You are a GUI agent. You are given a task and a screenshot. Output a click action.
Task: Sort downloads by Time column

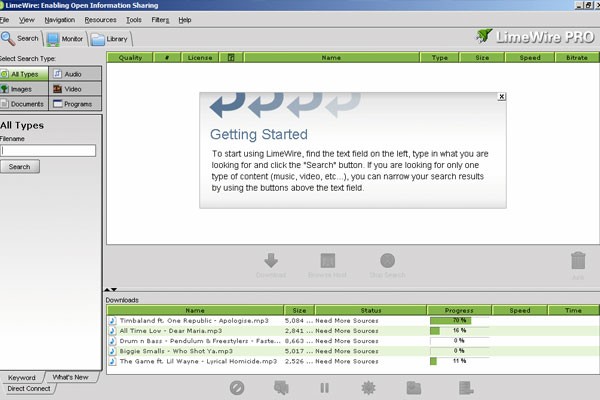click(x=573, y=310)
